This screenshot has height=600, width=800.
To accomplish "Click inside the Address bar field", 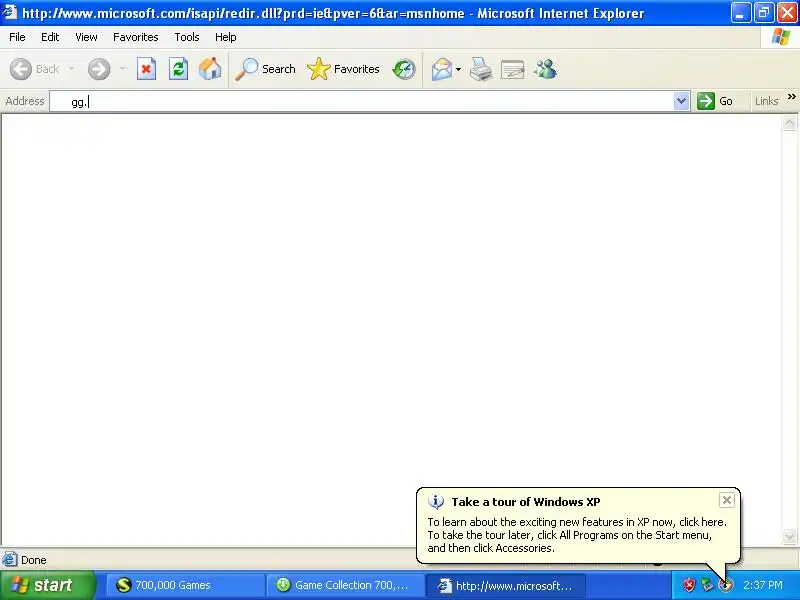I will 361,101.
